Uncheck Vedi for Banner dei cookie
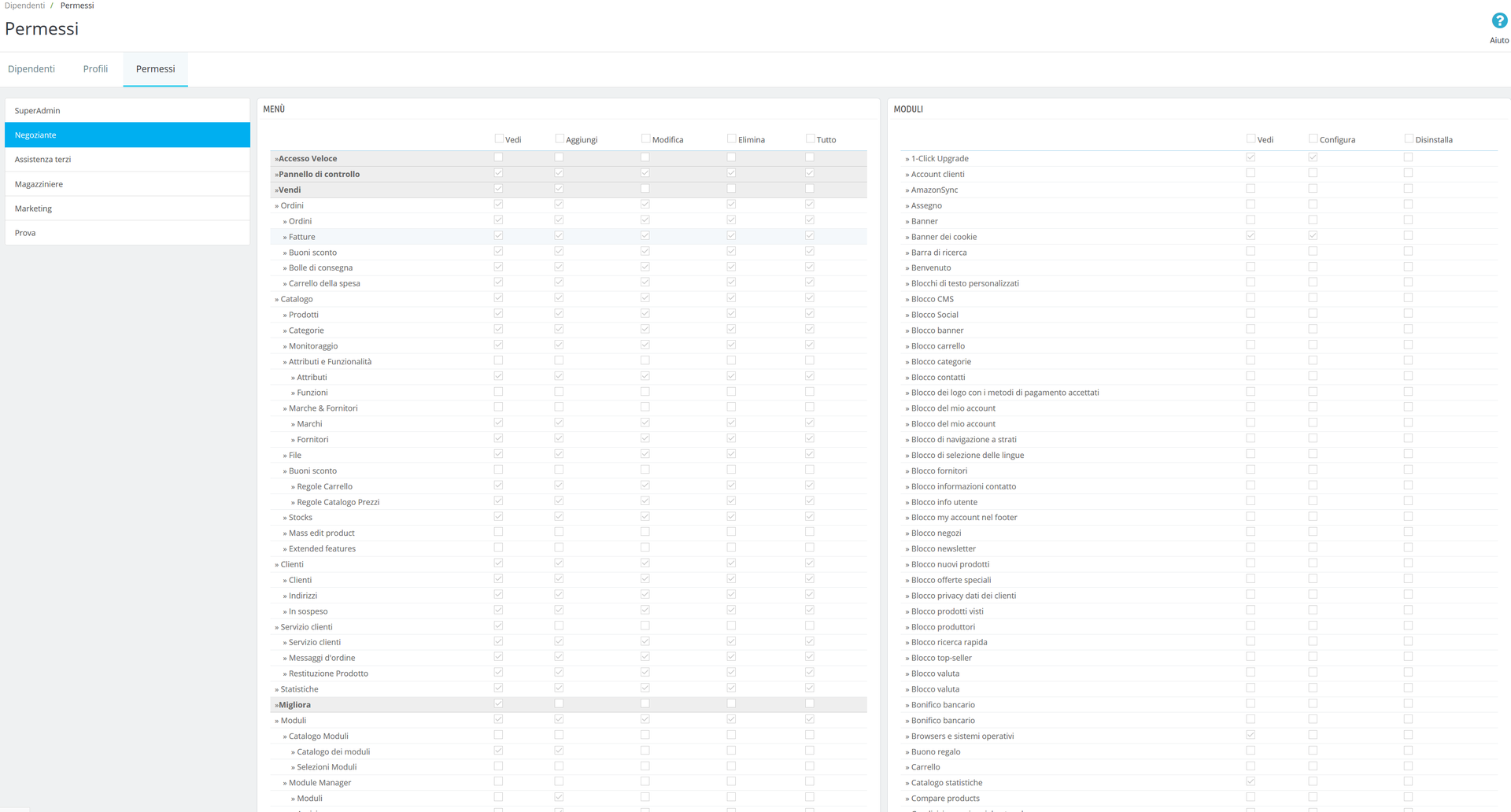The image size is (1511, 812). 1251,235
